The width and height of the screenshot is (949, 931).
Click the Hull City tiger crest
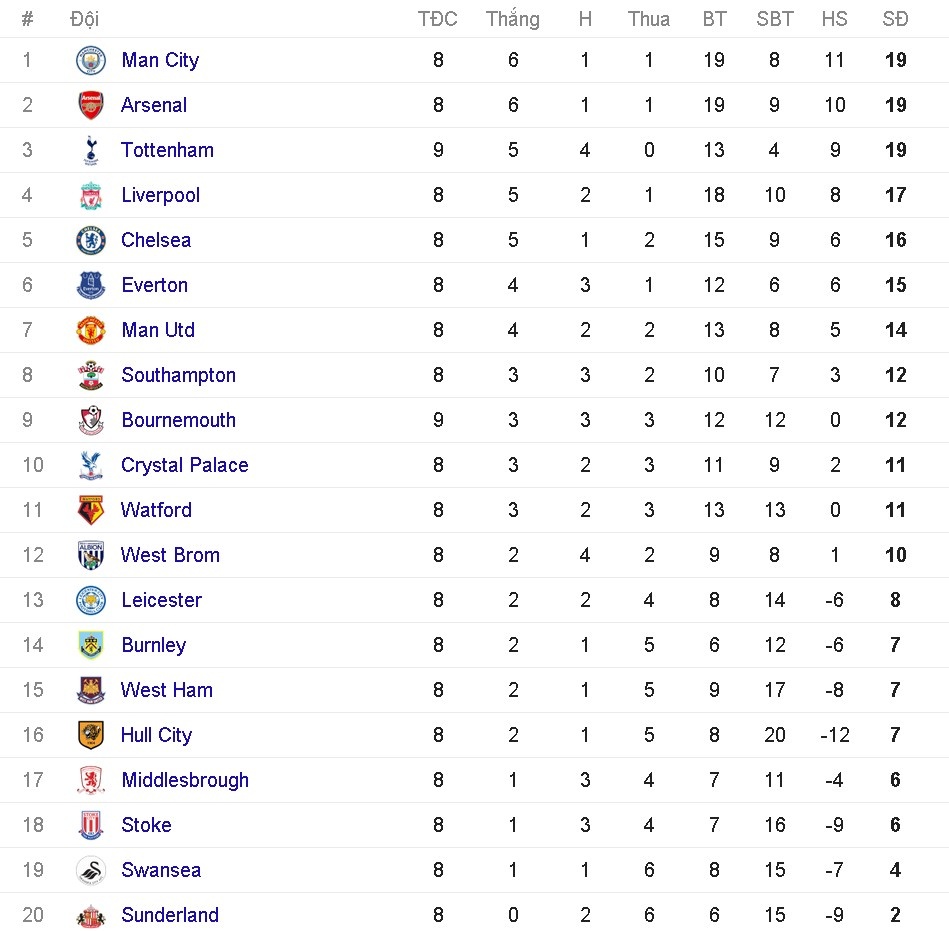click(x=91, y=735)
